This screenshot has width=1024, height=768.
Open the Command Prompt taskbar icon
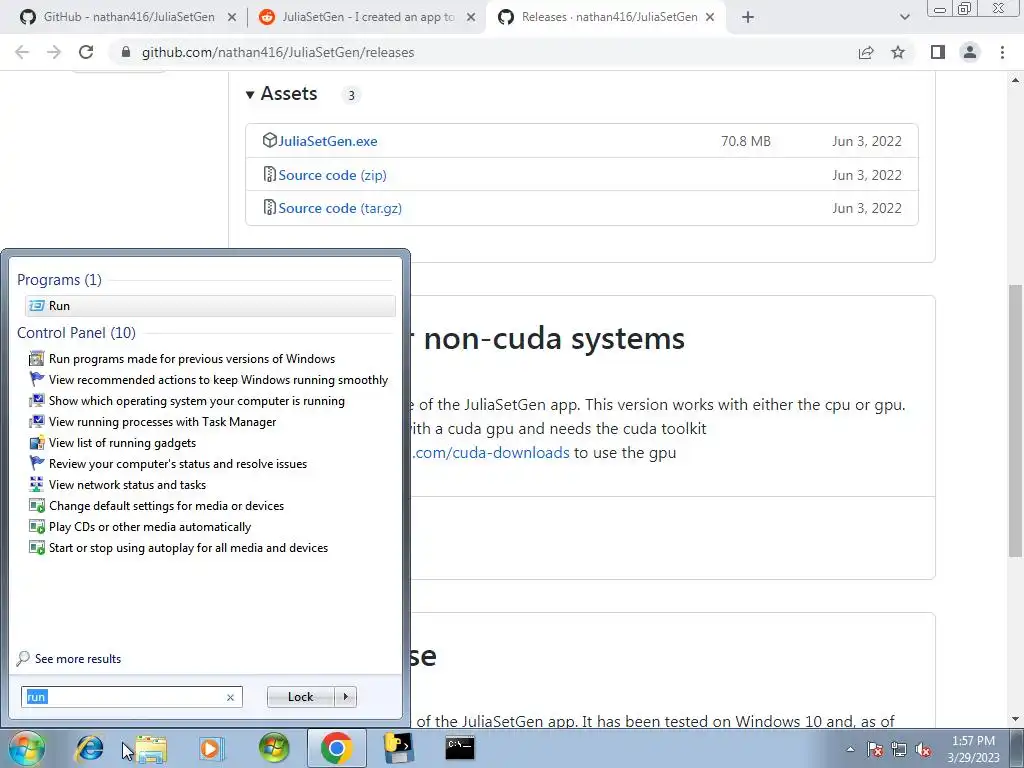[x=460, y=748]
